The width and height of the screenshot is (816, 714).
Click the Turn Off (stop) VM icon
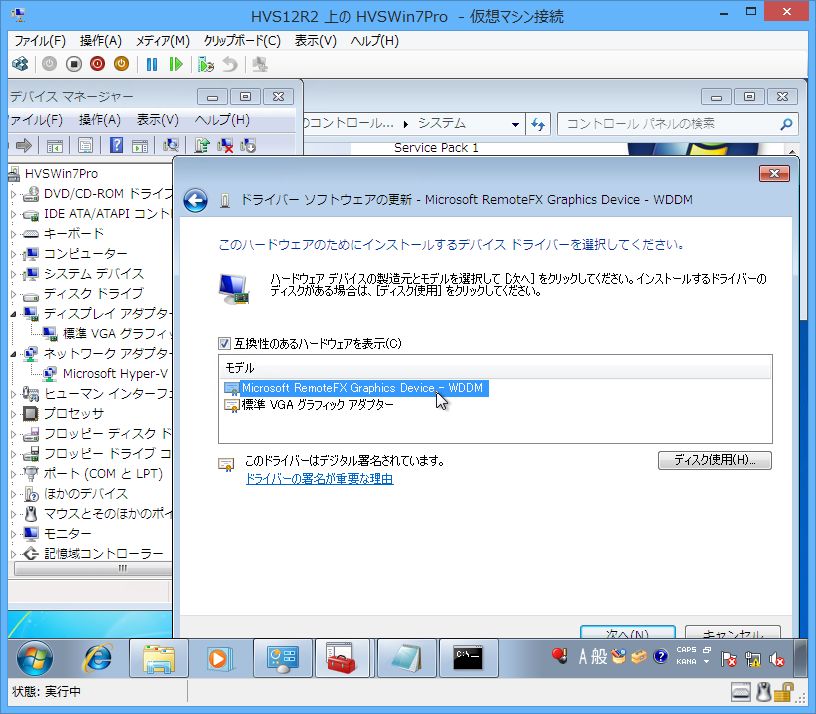[74, 65]
